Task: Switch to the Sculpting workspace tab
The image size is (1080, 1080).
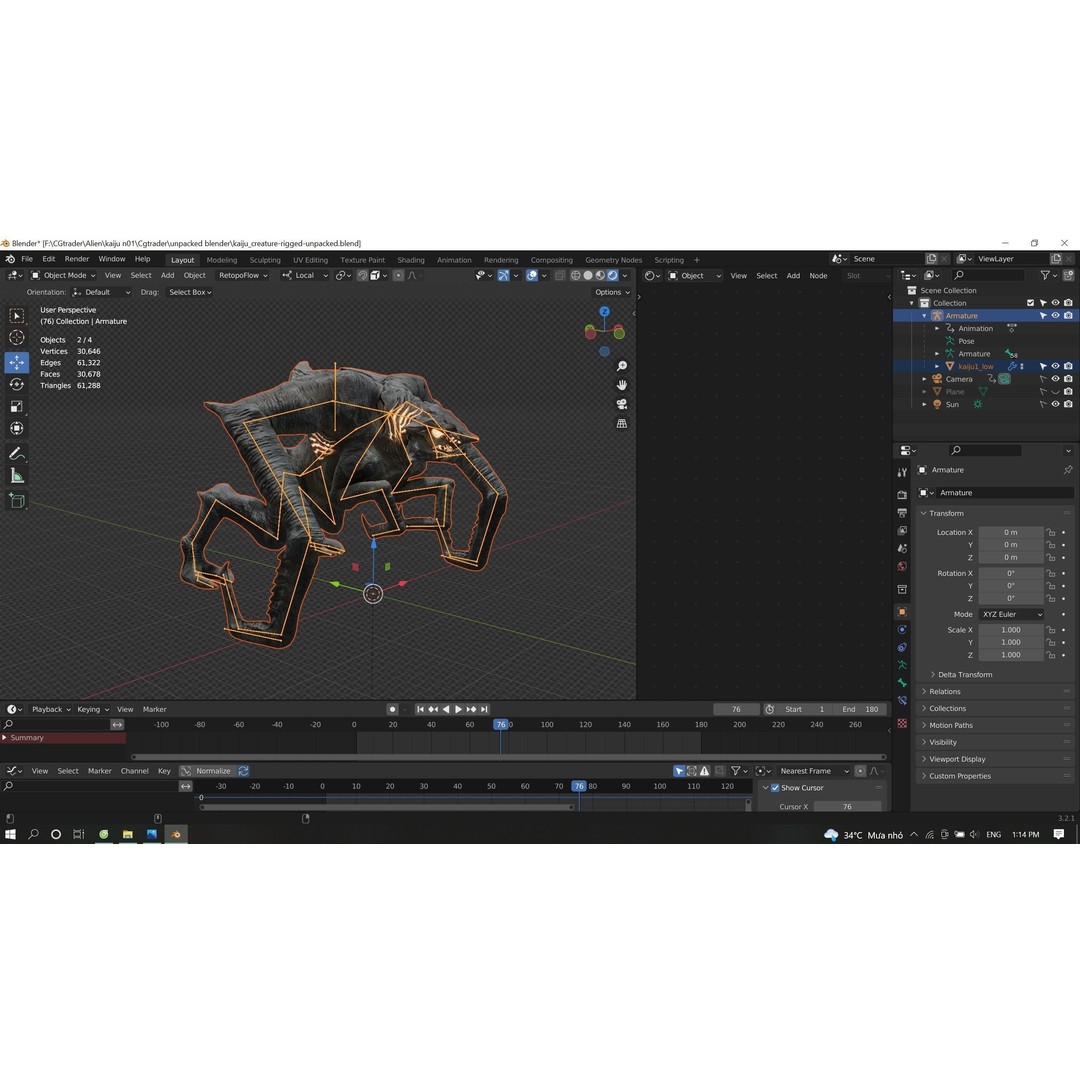Action: tap(264, 260)
